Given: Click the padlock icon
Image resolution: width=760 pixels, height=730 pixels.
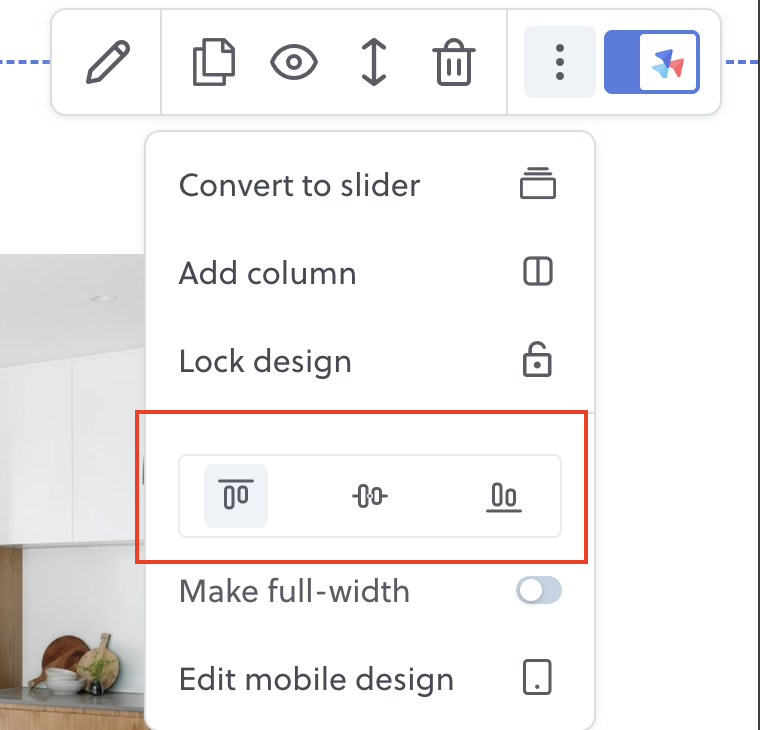Looking at the screenshot, I should pos(538,360).
